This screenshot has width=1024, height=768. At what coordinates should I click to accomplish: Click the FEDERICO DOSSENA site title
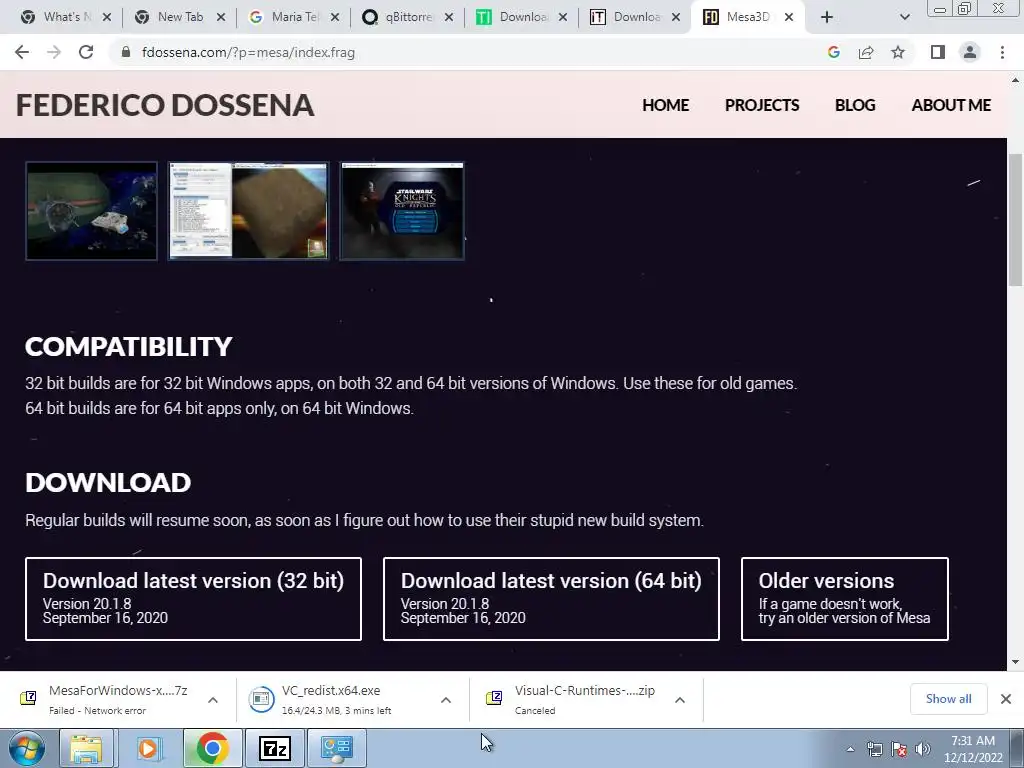[165, 105]
